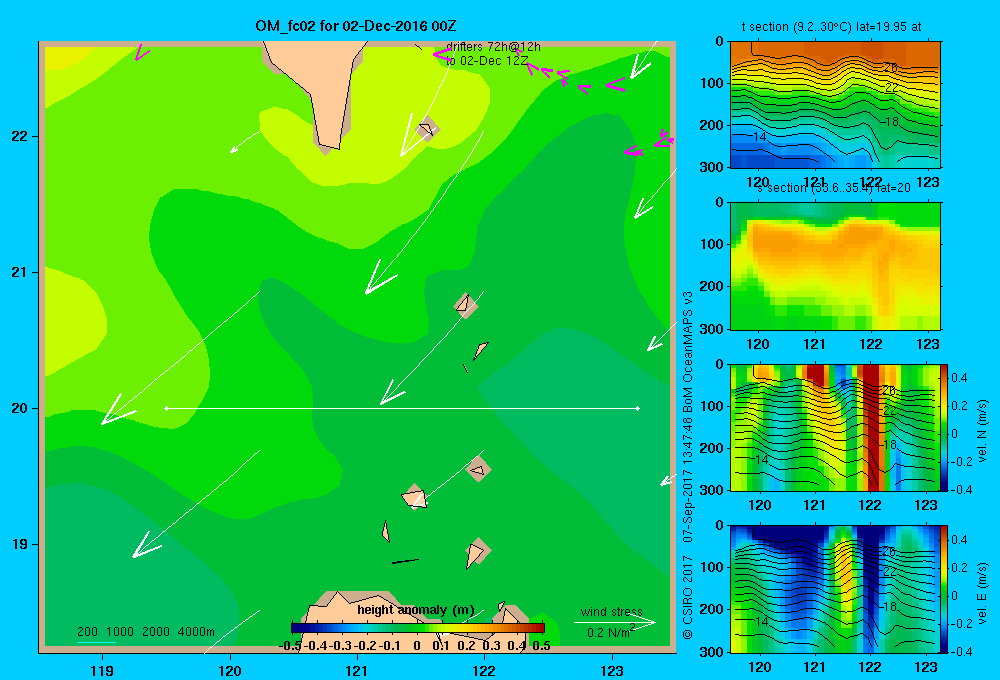This screenshot has width=1000, height=680.
Task: Open the salinity section plot
Action: [835, 266]
